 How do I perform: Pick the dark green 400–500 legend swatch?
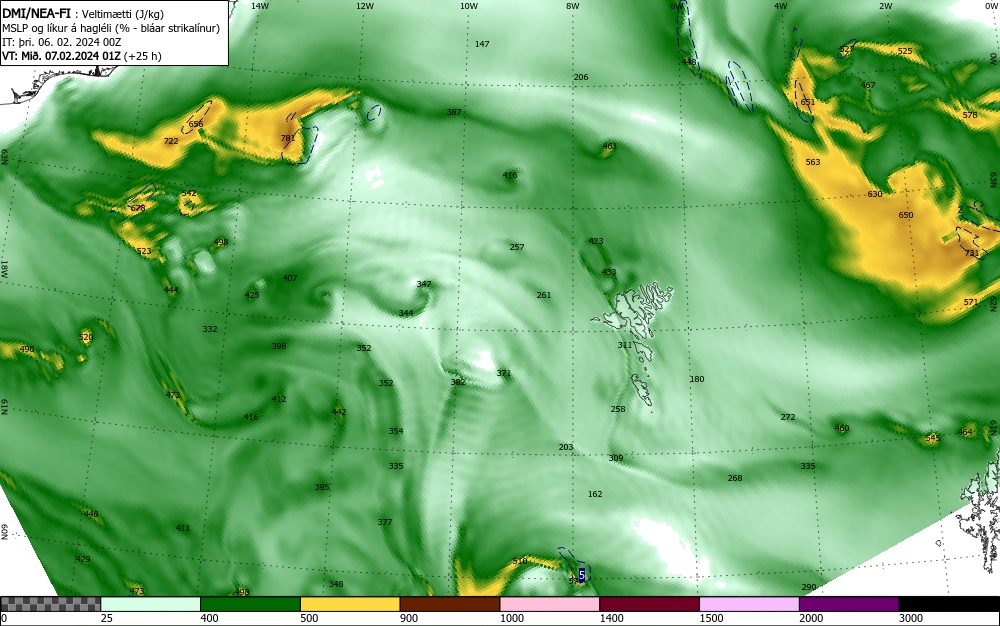click(250, 604)
